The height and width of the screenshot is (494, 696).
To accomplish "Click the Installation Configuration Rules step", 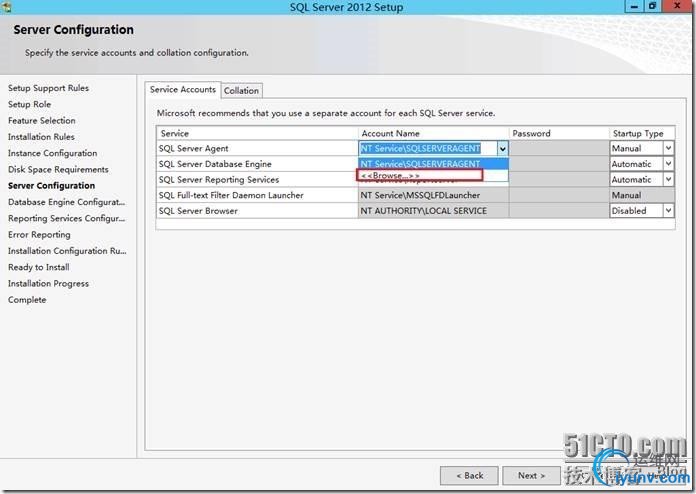I will click(x=67, y=251).
